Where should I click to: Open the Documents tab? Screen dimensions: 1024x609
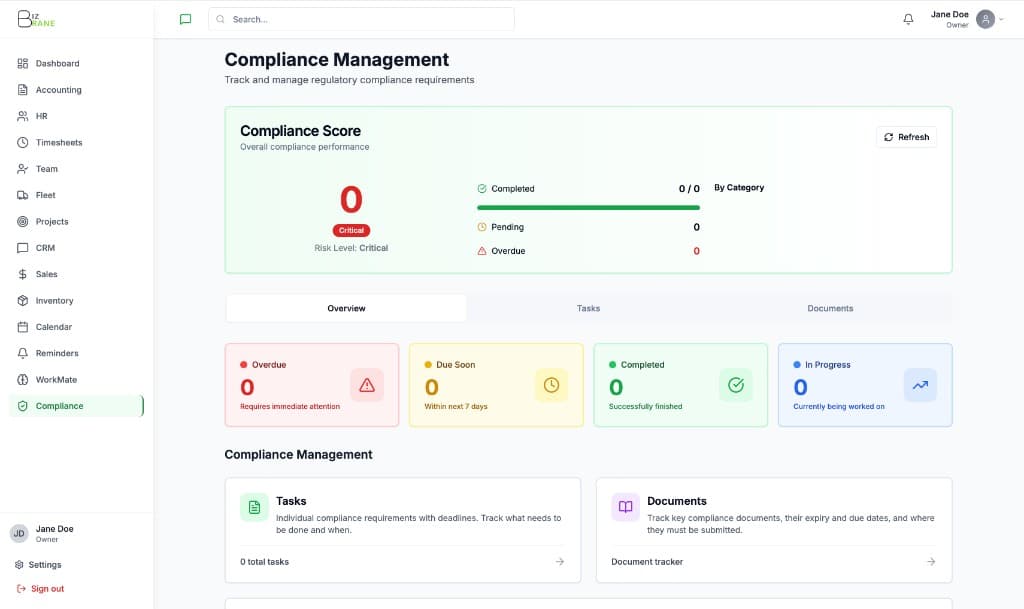[830, 308]
